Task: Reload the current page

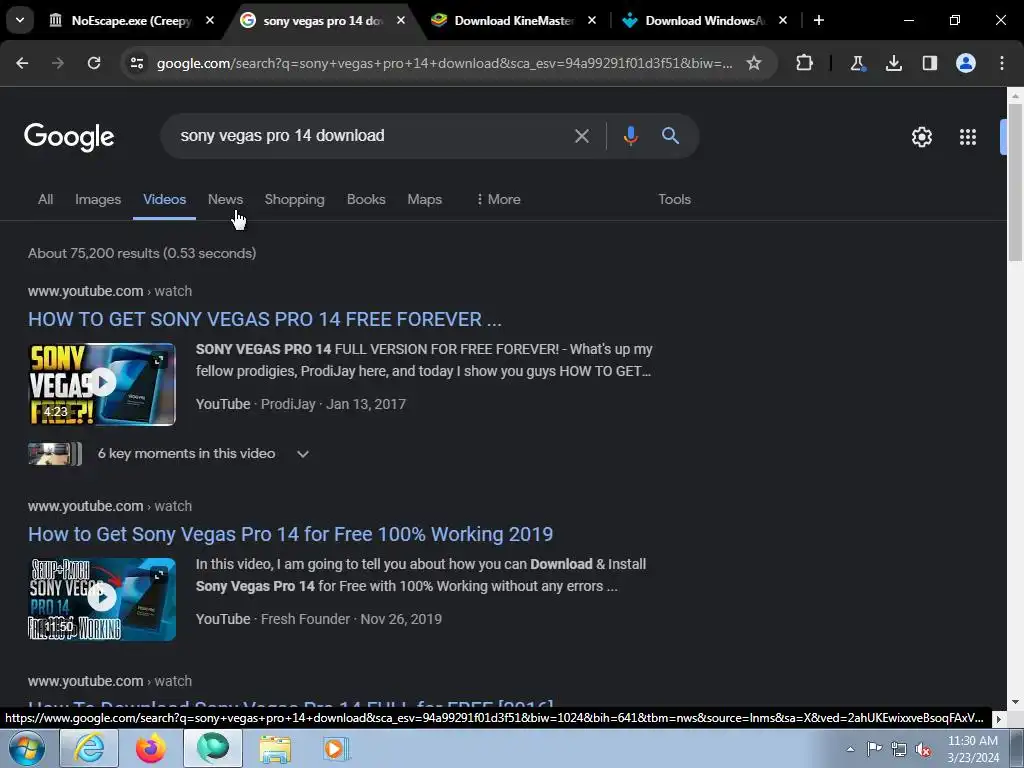Action: (94, 63)
